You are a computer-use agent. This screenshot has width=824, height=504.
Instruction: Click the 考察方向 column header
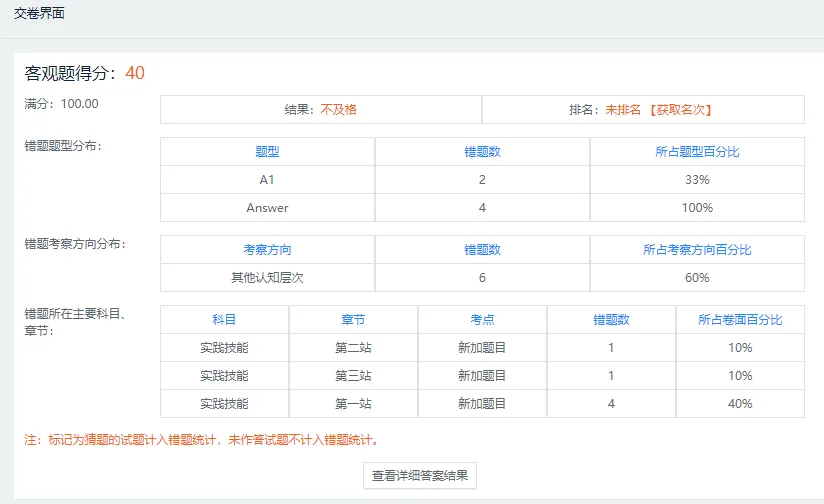(267, 250)
